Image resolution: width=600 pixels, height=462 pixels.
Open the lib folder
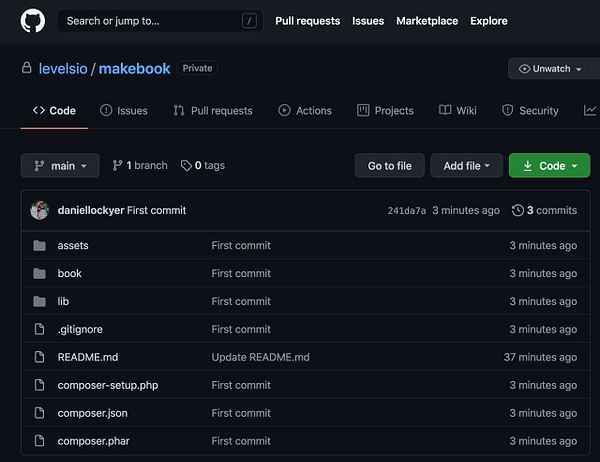click(x=63, y=301)
